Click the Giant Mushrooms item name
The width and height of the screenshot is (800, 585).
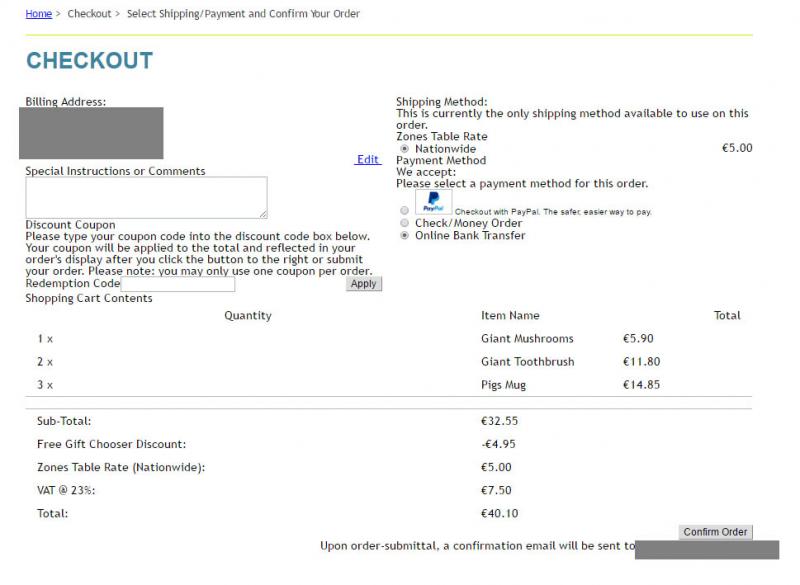tap(527, 339)
